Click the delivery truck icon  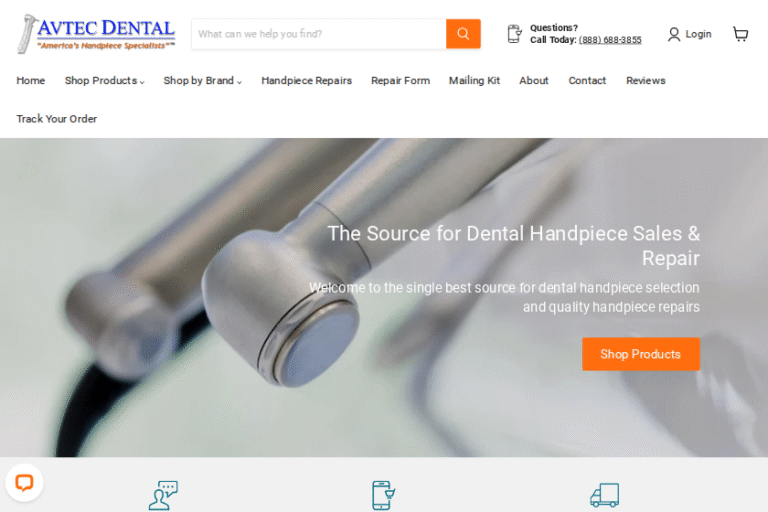click(604, 495)
